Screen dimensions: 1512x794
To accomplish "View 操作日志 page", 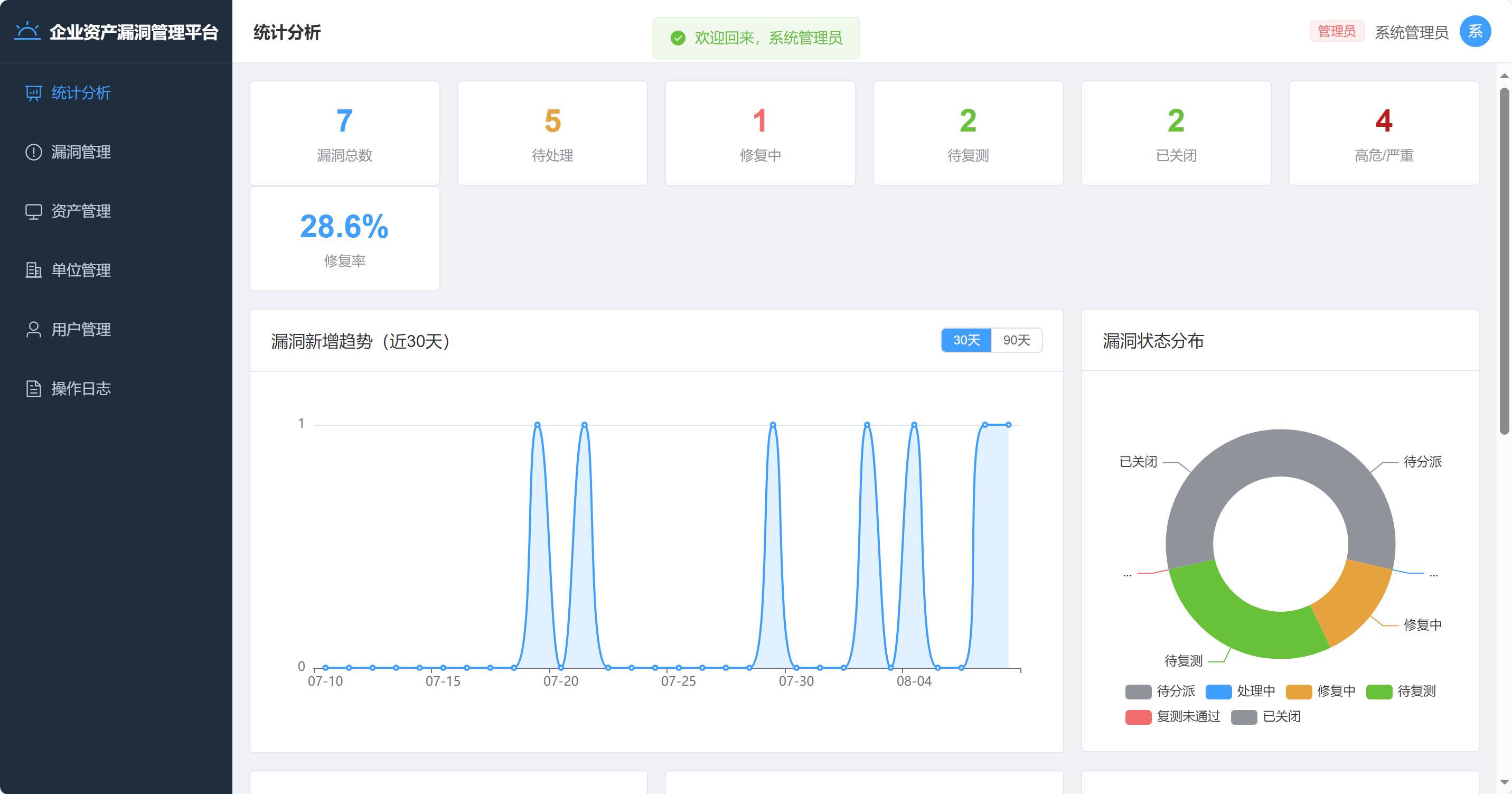I will 116,388.
